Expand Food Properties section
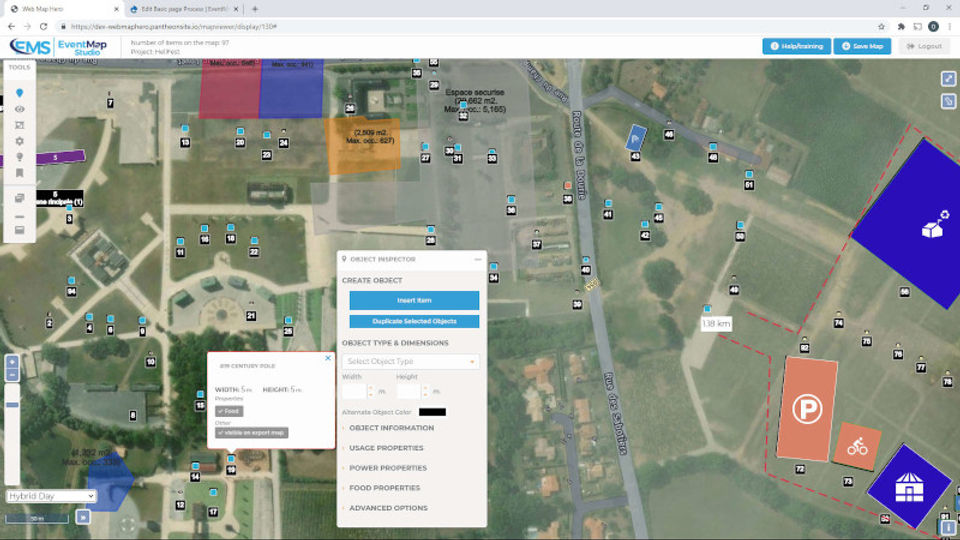The width and height of the screenshot is (960, 540). coord(384,488)
